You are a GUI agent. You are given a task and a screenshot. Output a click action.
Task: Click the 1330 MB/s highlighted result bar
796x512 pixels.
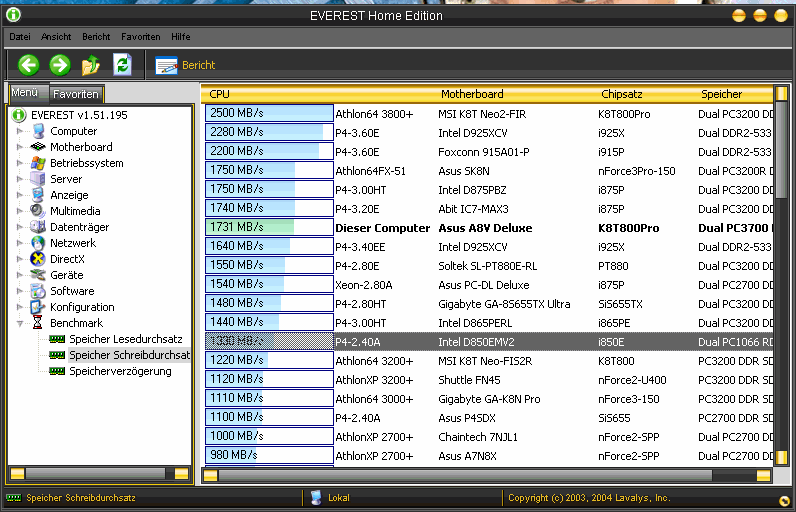tap(269, 341)
